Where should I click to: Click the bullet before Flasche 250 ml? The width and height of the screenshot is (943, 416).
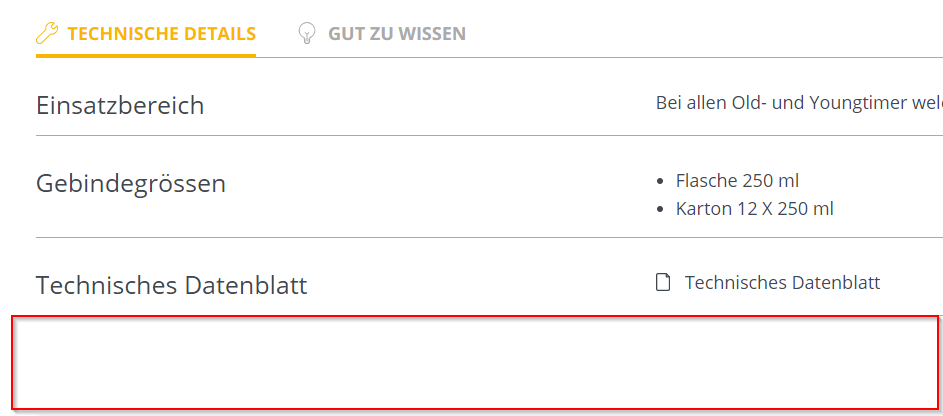[x=659, y=182]
